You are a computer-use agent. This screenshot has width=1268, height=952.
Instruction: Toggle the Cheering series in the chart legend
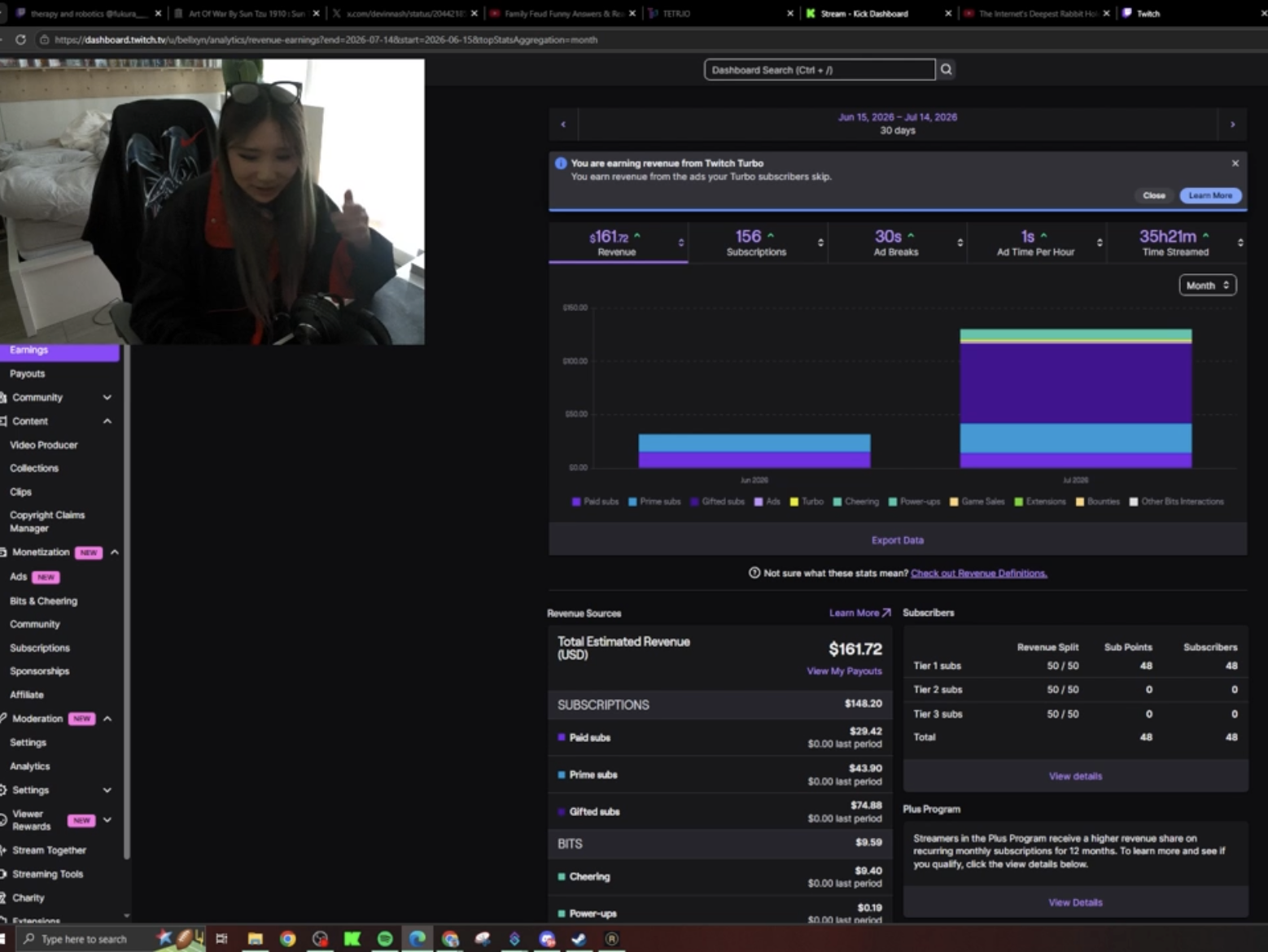[856, 501]
